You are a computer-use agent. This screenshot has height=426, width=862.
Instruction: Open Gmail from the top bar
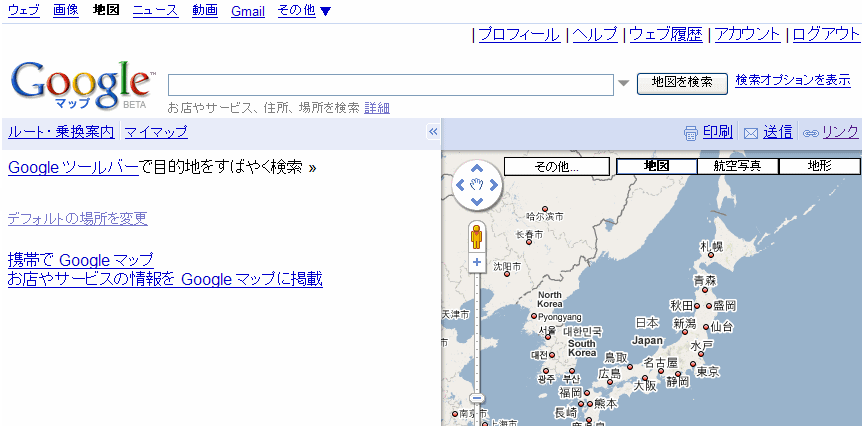(x=248, y=11)
